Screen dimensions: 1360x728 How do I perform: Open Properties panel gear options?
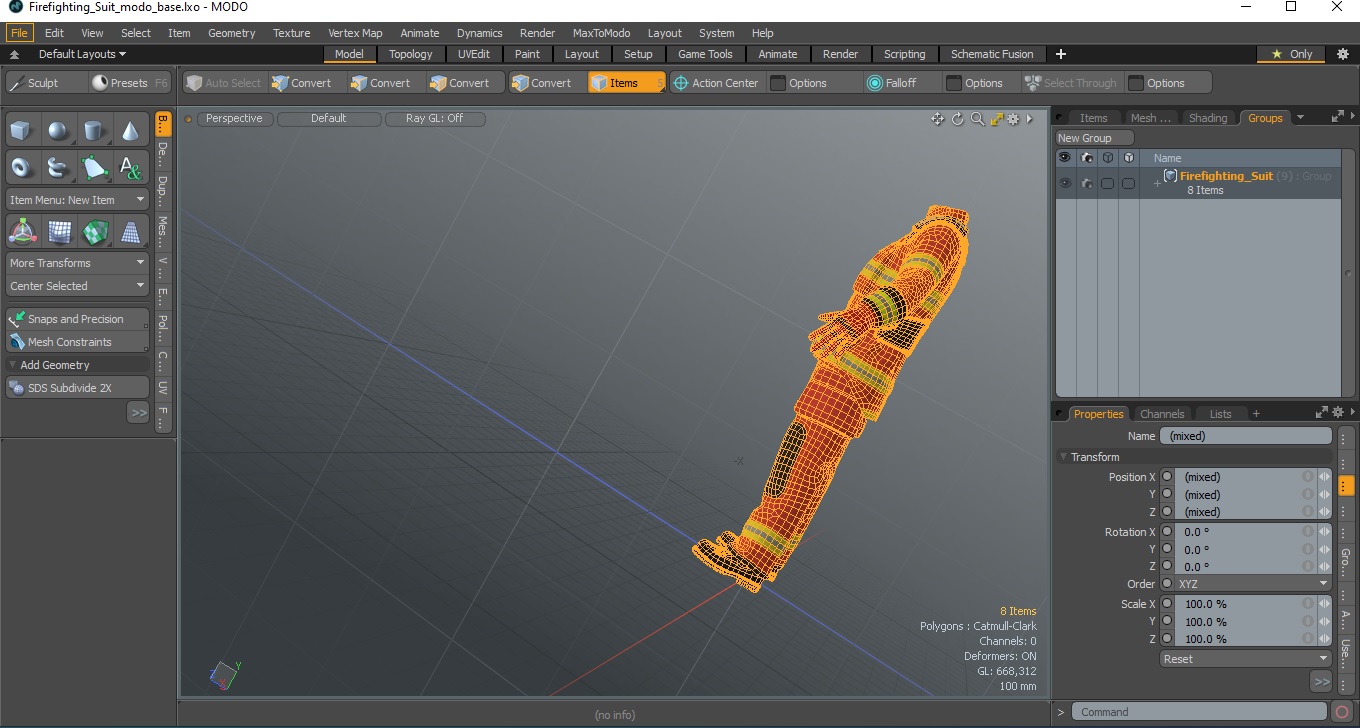click(x=1337, y=412)
